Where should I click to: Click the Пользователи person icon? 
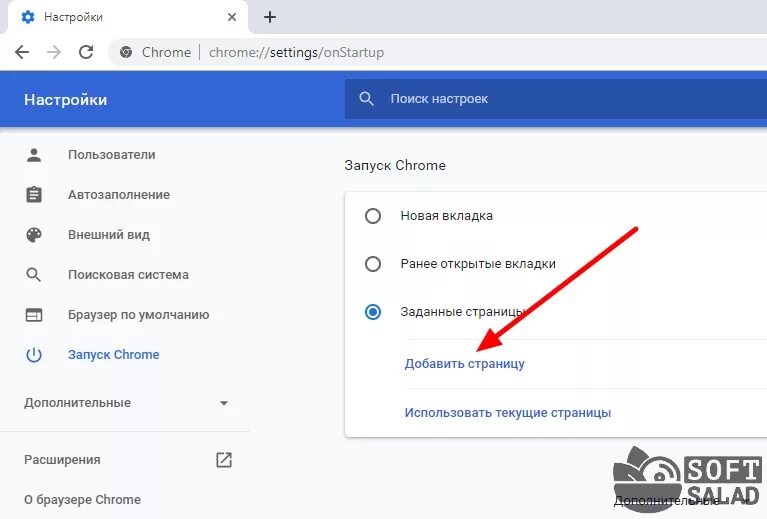(34, 155)
